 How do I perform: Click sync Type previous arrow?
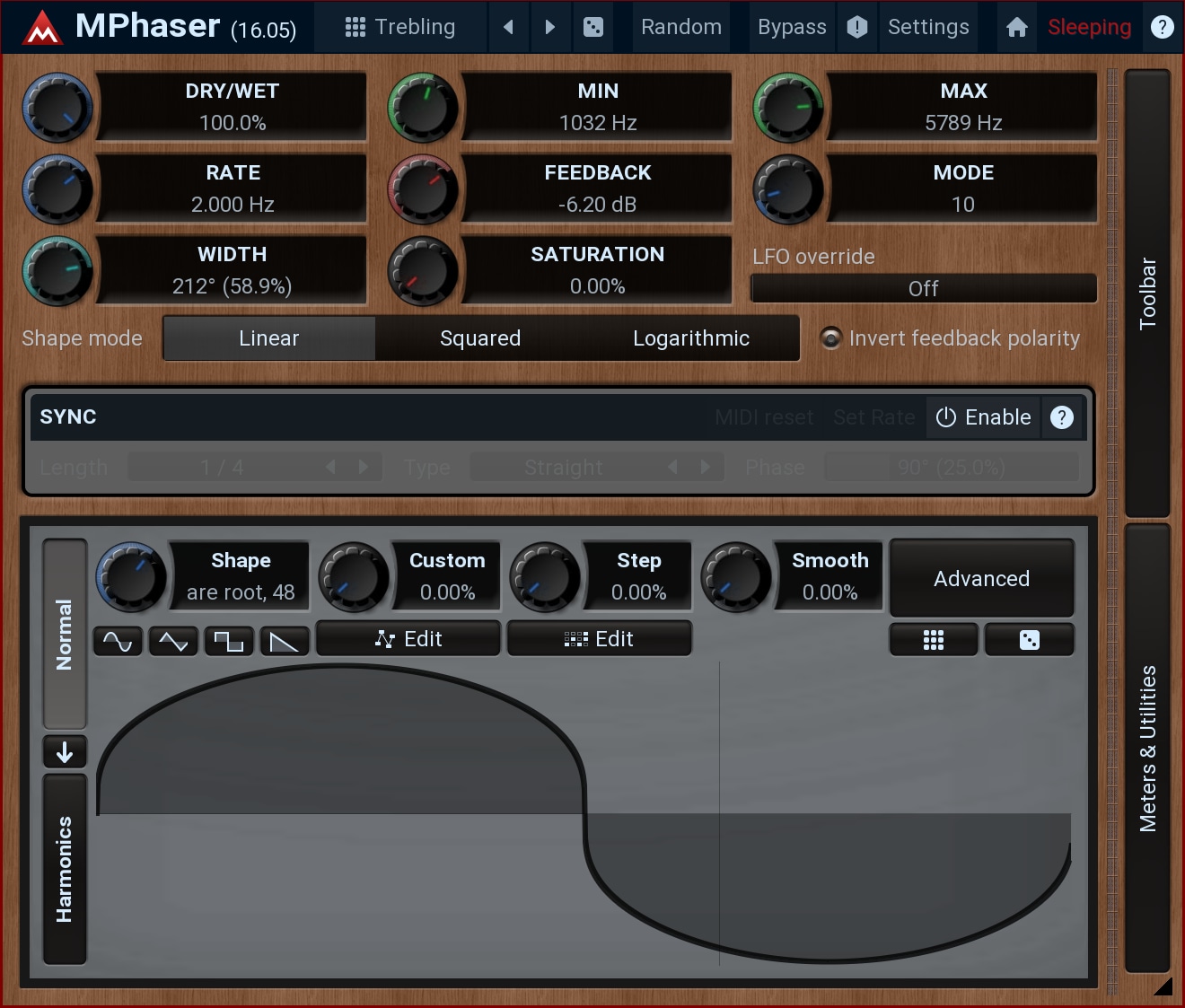point(673,467)
